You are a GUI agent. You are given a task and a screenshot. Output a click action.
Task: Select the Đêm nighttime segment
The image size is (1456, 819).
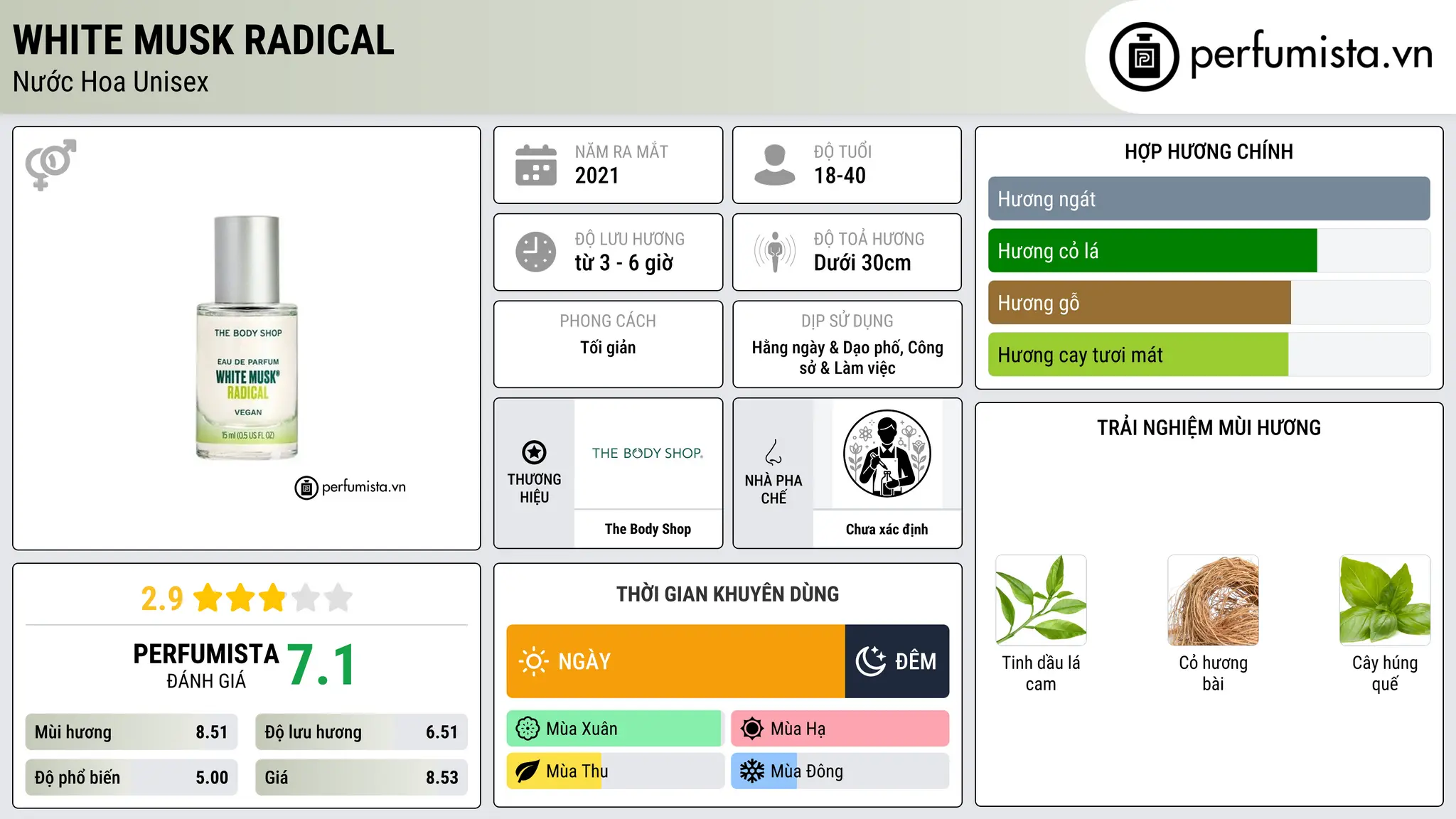point(897,661)
